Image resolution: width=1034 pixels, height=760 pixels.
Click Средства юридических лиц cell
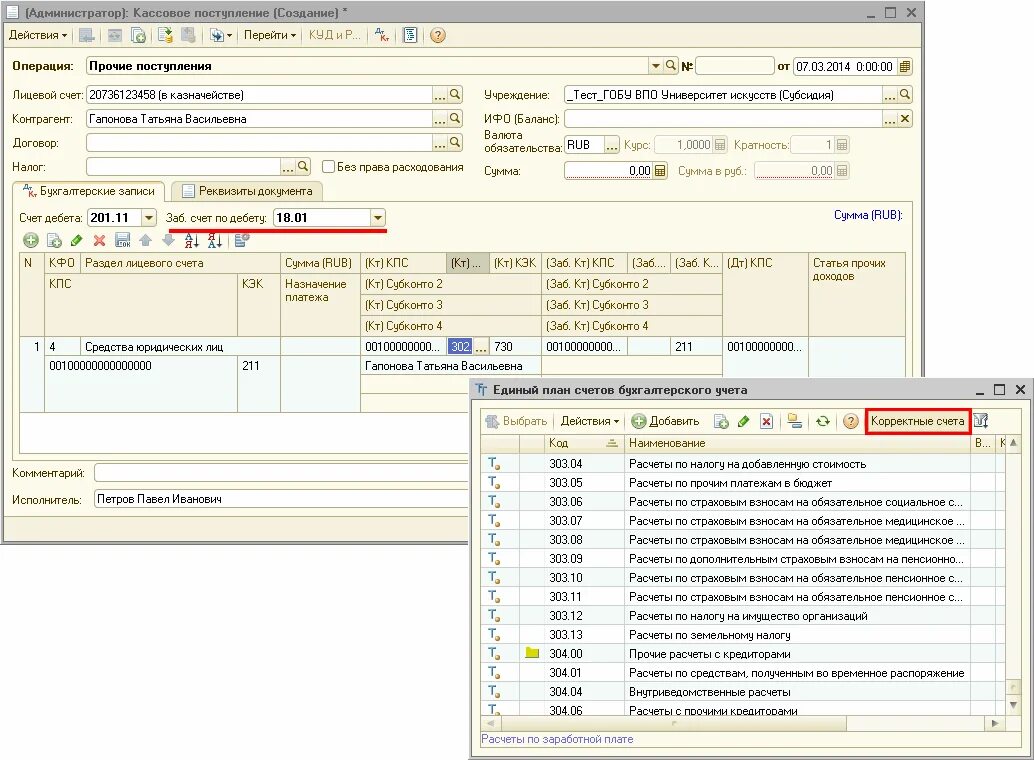(x=181, y=347)
